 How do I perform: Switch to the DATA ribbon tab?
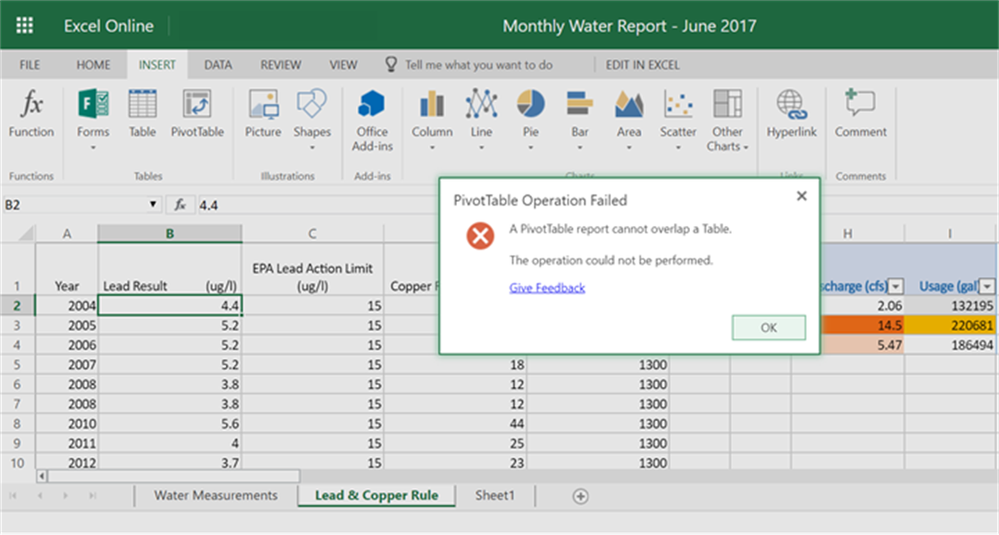(217, 65)
